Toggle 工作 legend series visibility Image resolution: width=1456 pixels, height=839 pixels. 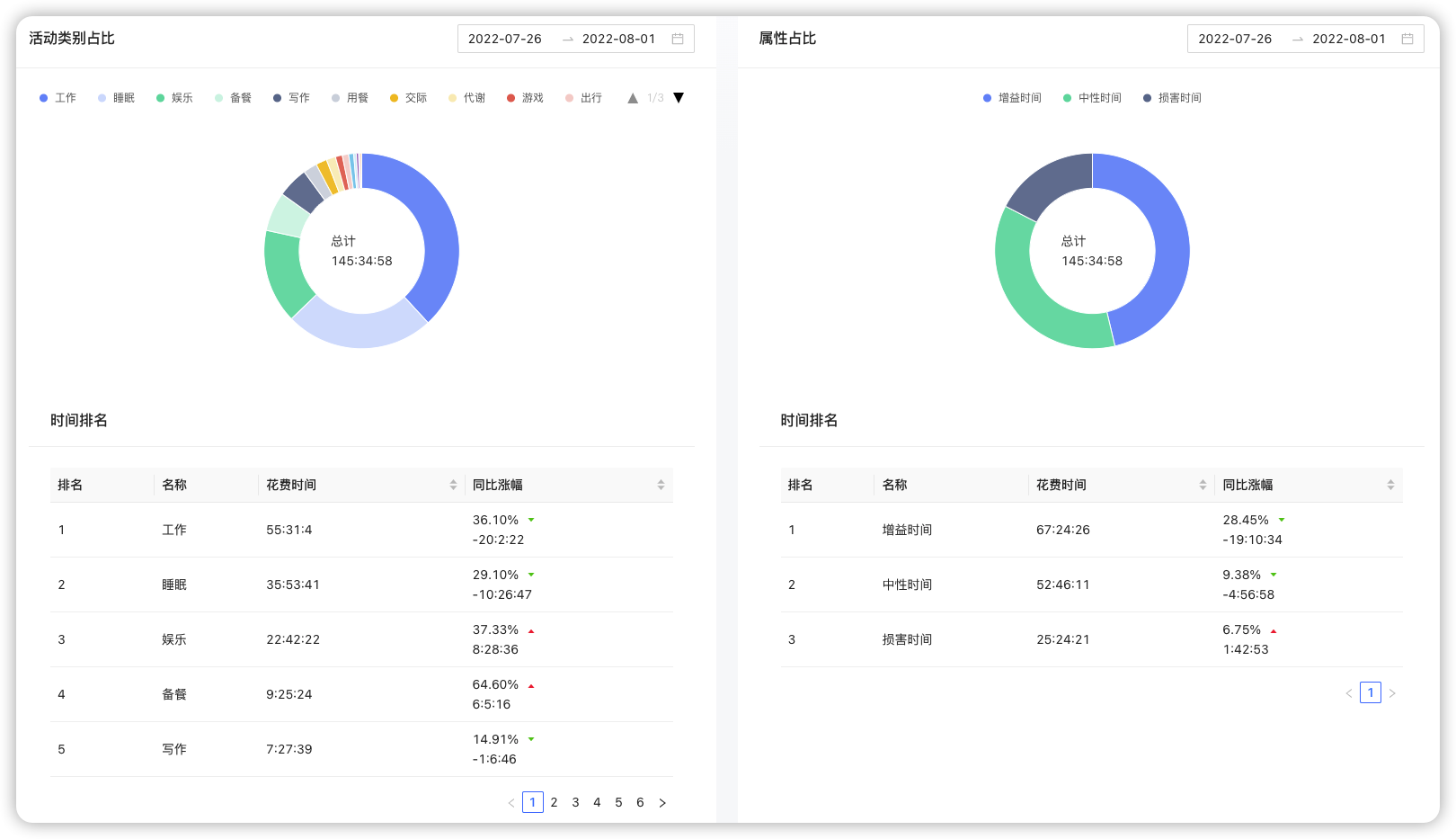(x=58, y=98)
